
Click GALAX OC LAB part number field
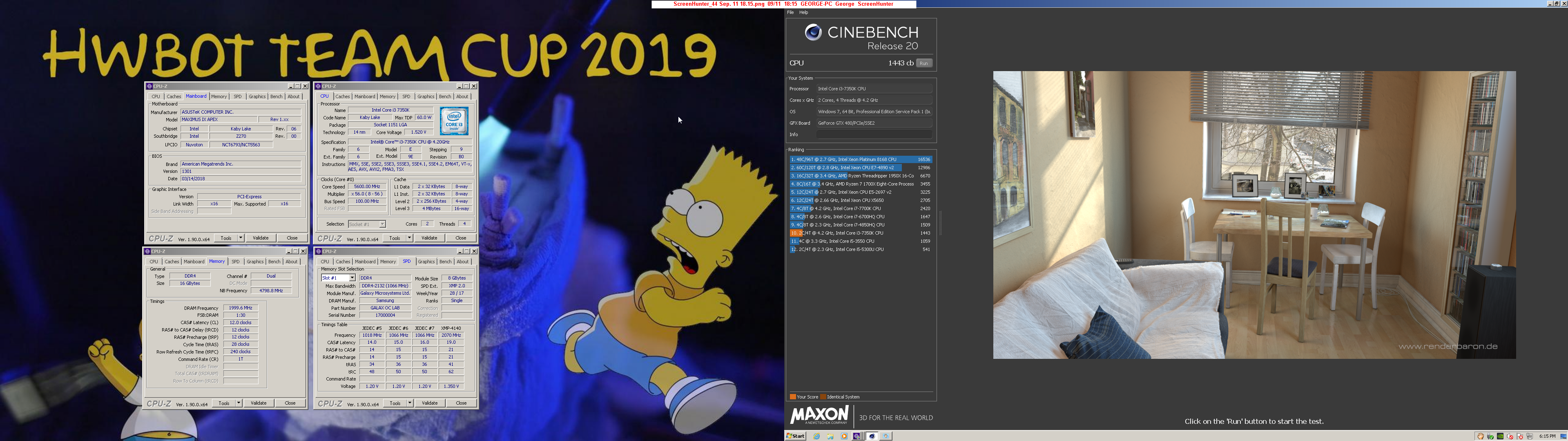tap(385, 308)
